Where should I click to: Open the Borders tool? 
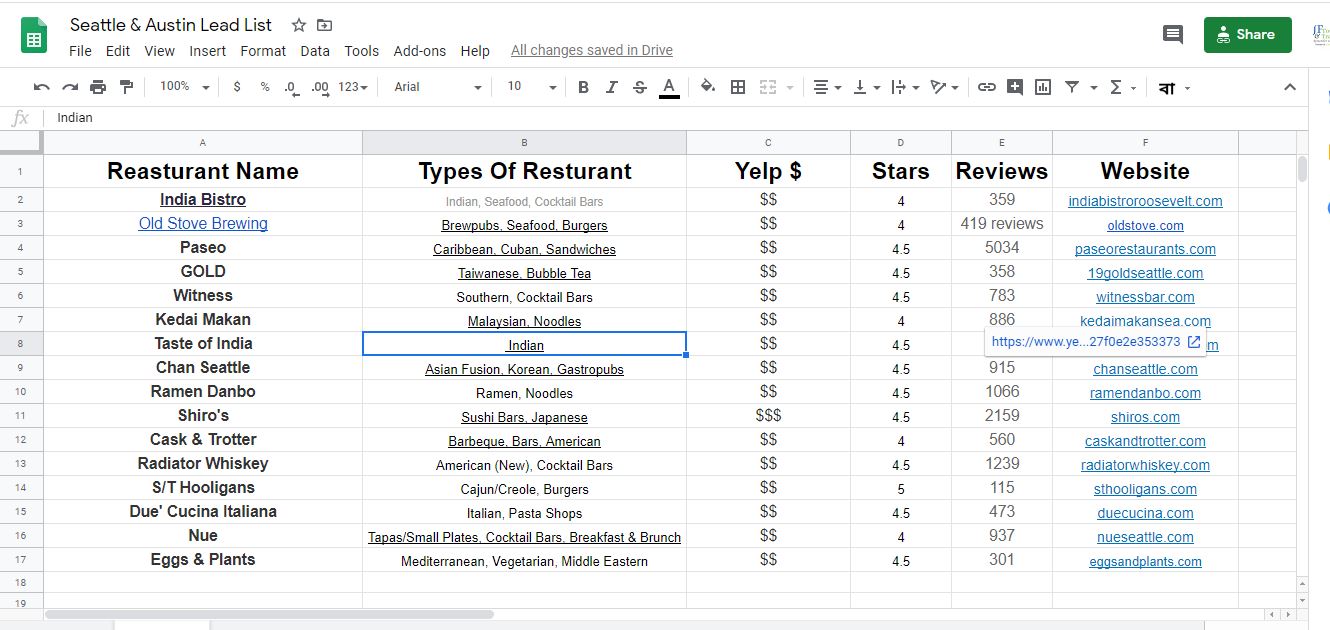[x=738, y=87]
